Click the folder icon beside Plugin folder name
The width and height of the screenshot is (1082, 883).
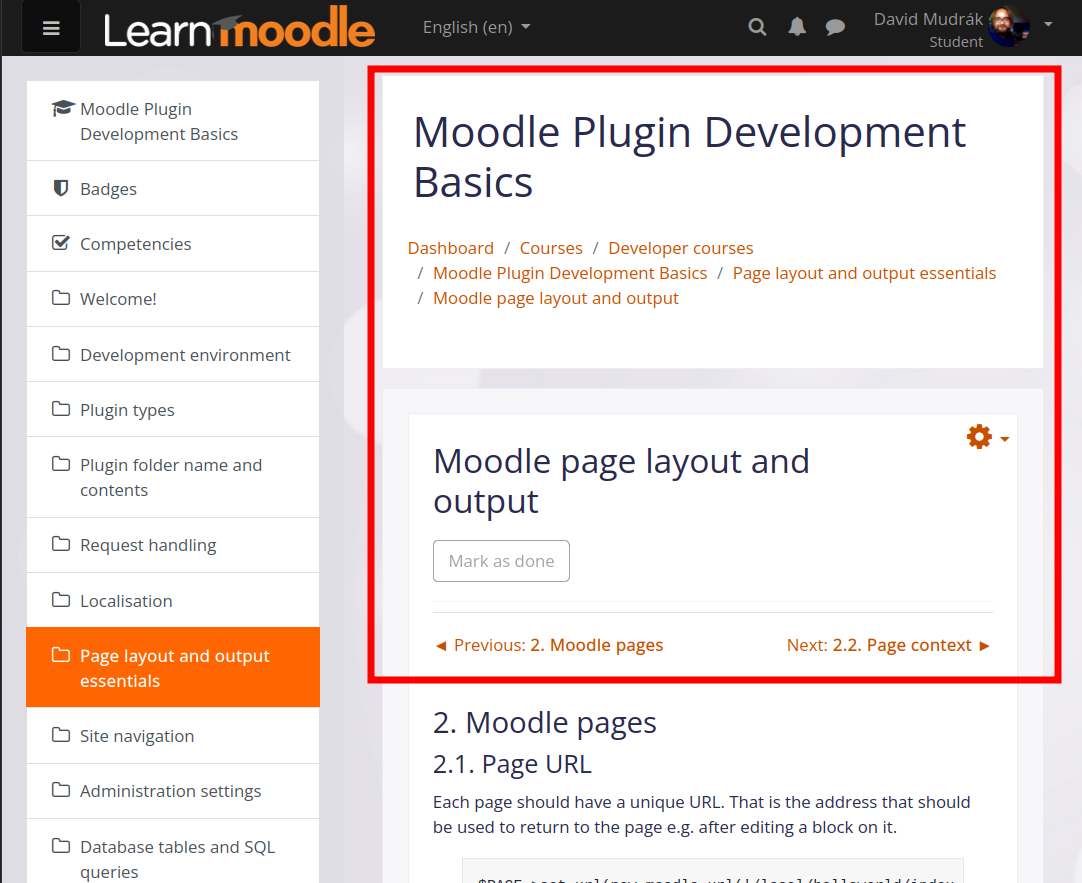[61, 464]
